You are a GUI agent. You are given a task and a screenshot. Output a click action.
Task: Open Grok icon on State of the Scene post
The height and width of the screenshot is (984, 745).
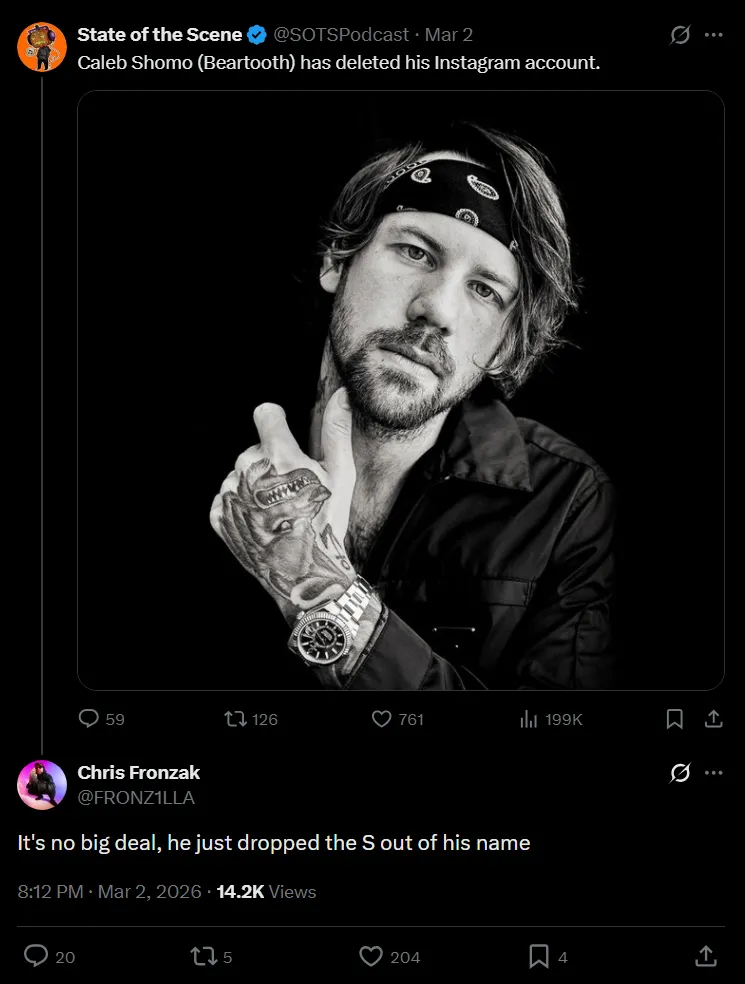coord(680,35)
